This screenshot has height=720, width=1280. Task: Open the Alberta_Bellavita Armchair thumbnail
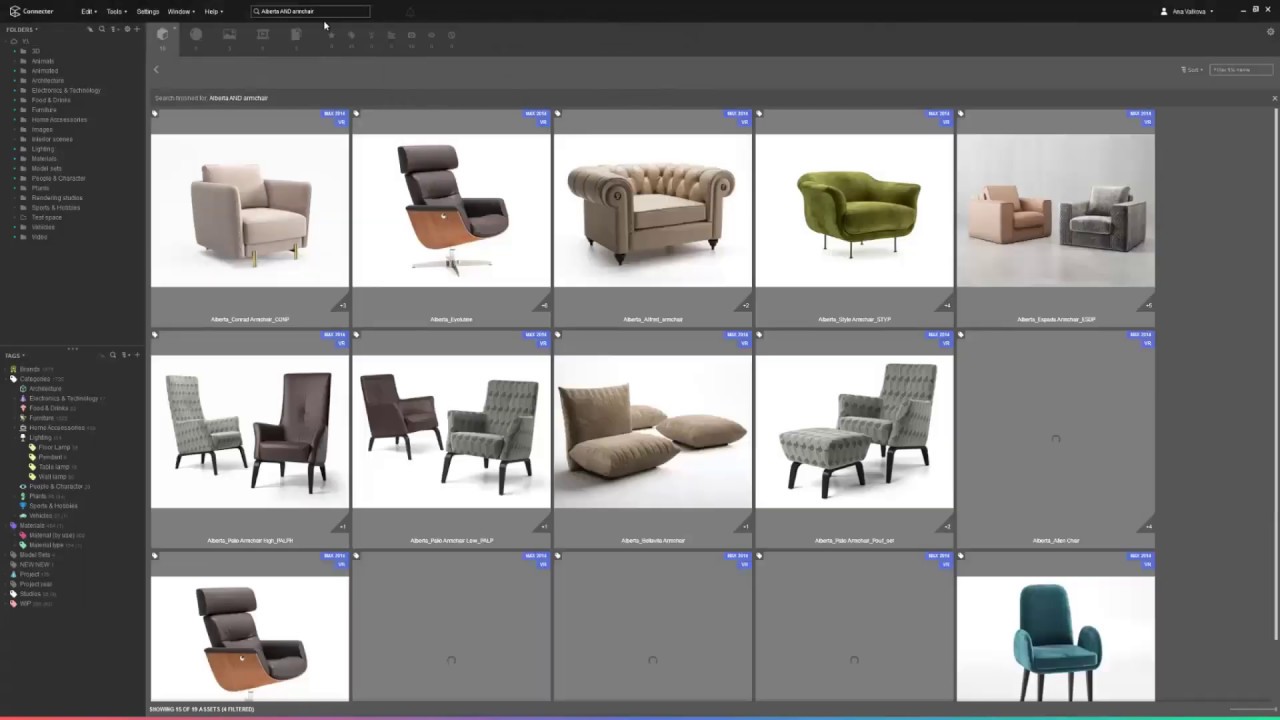pos(653,432)
